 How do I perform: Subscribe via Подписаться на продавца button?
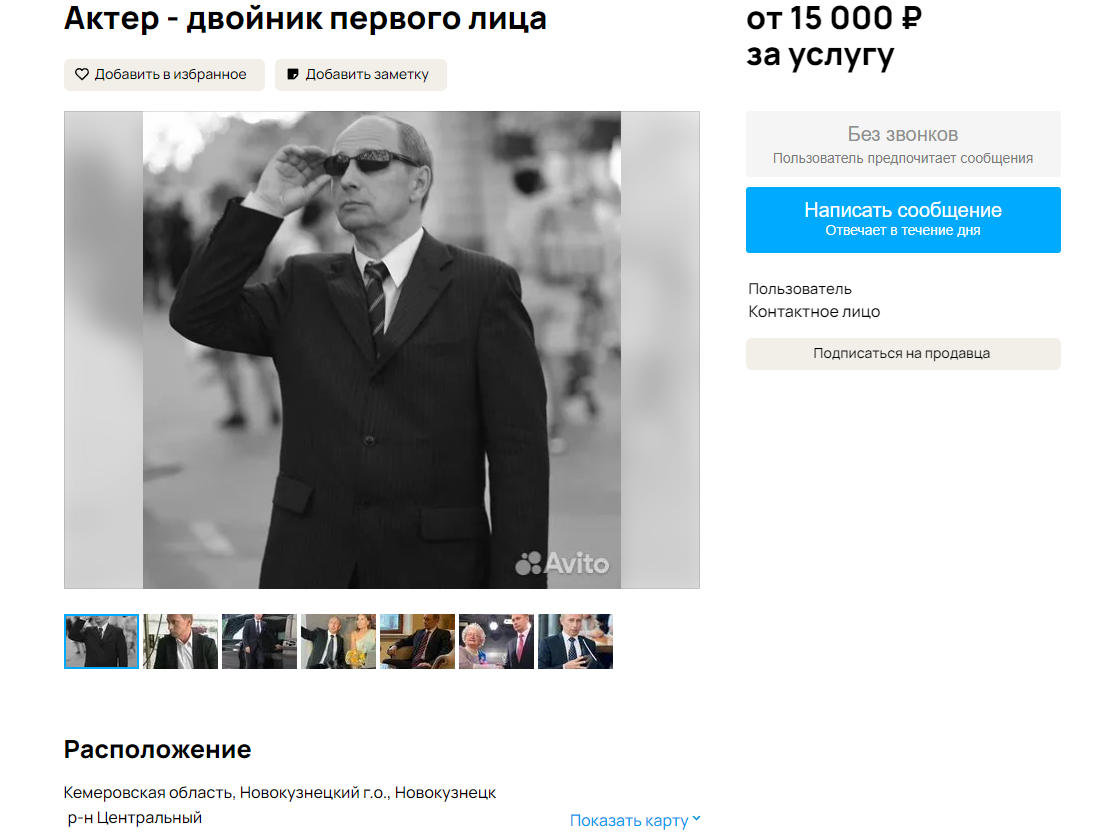tap(903, 354)
